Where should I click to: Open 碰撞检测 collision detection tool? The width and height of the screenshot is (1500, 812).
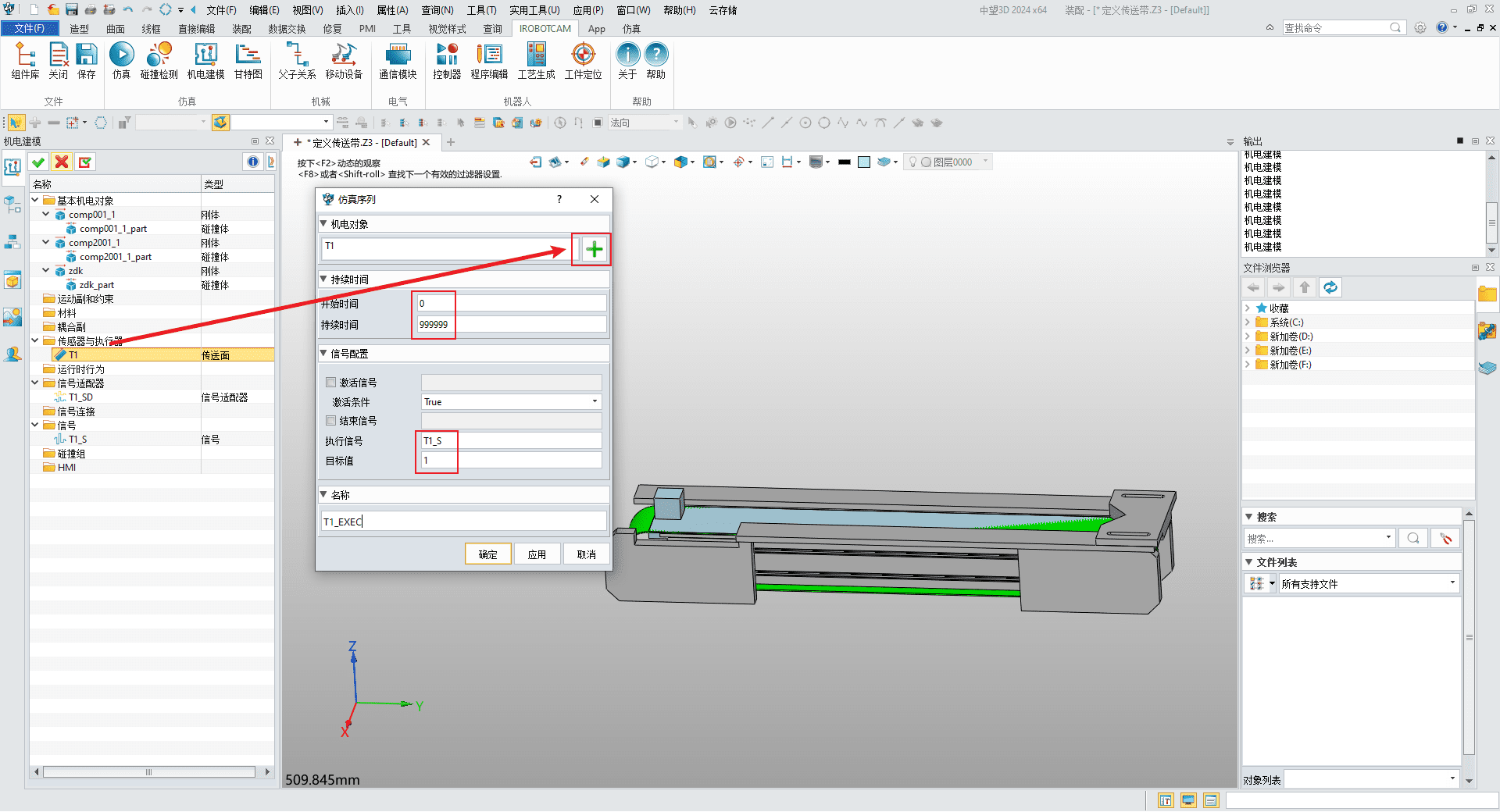click(159, 61)
